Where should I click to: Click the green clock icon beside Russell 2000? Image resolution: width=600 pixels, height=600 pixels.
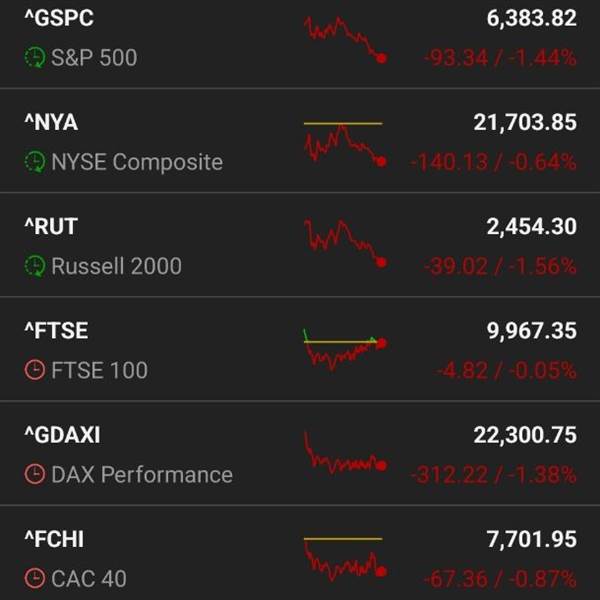35,266
